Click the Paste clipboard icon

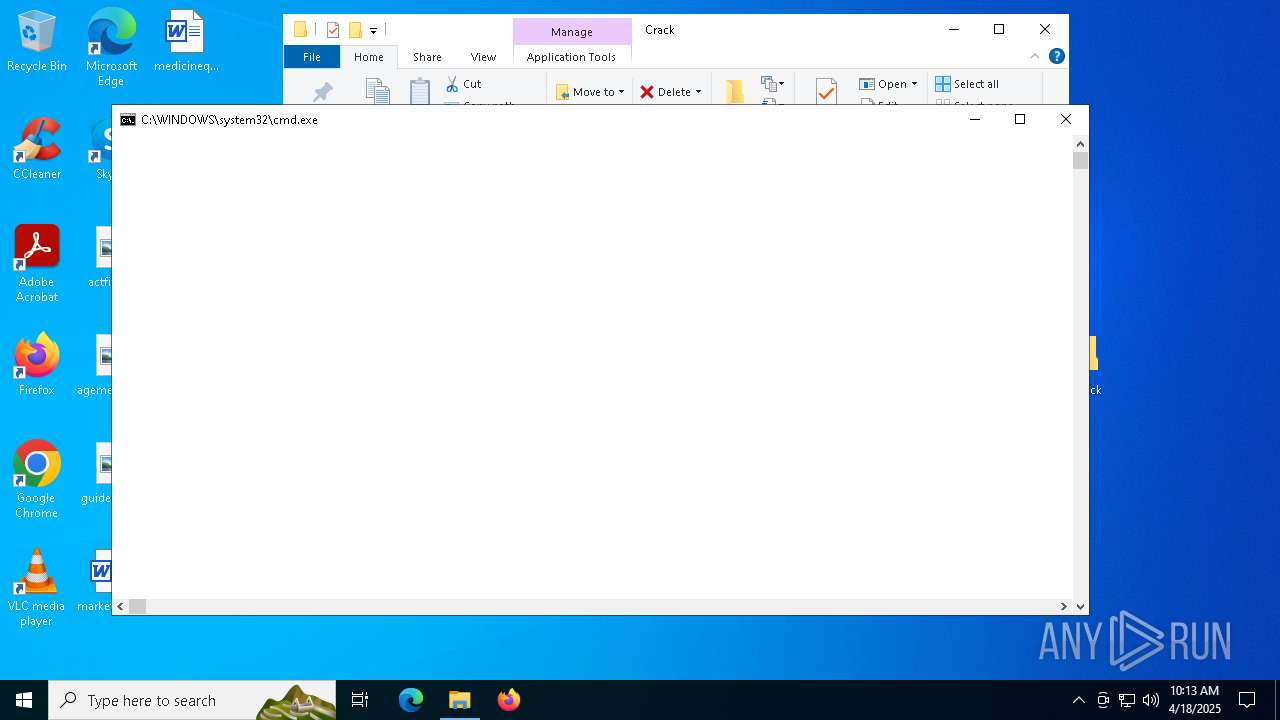point(420,91)
